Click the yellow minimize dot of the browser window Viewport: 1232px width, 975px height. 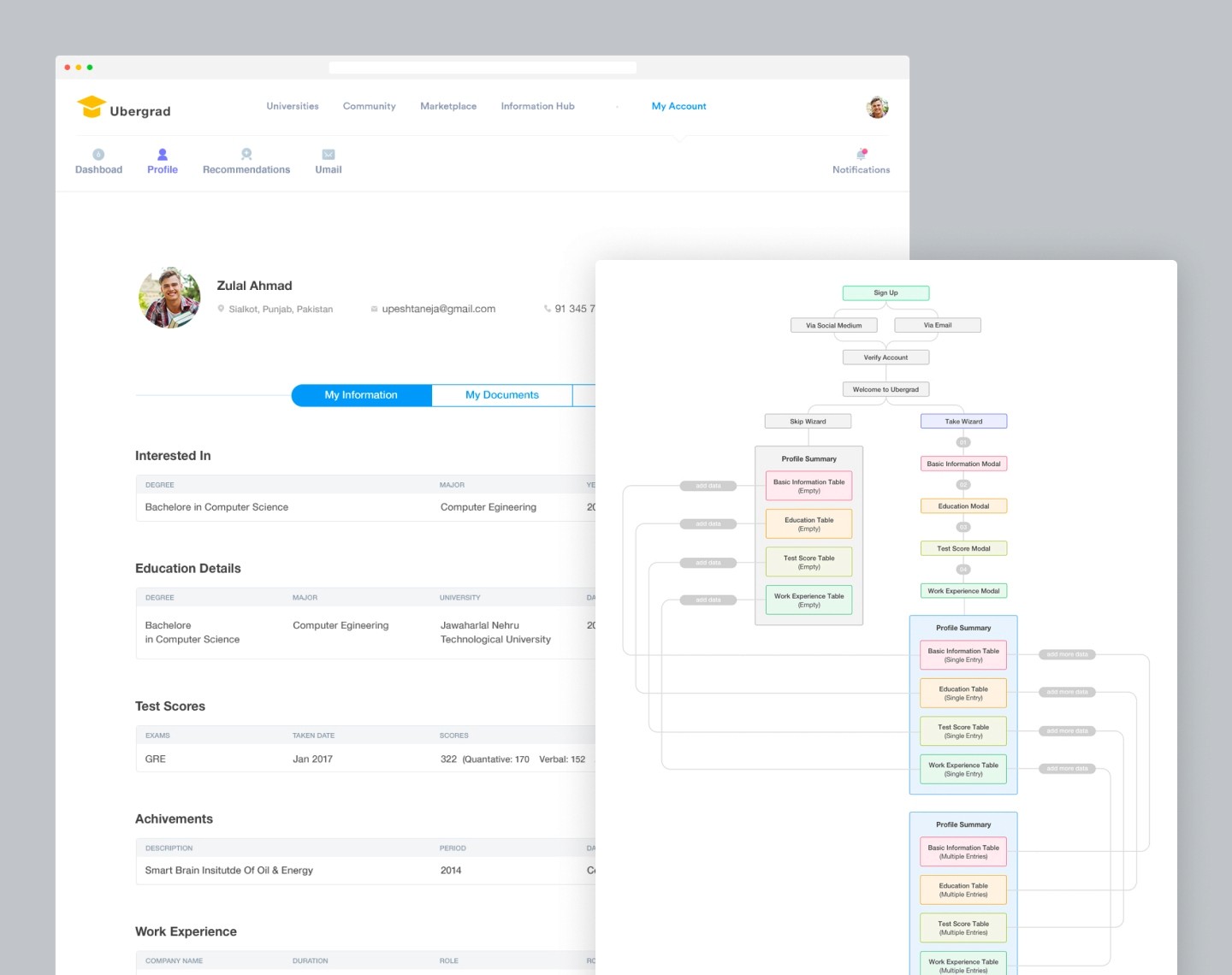(x=79, y=68)
